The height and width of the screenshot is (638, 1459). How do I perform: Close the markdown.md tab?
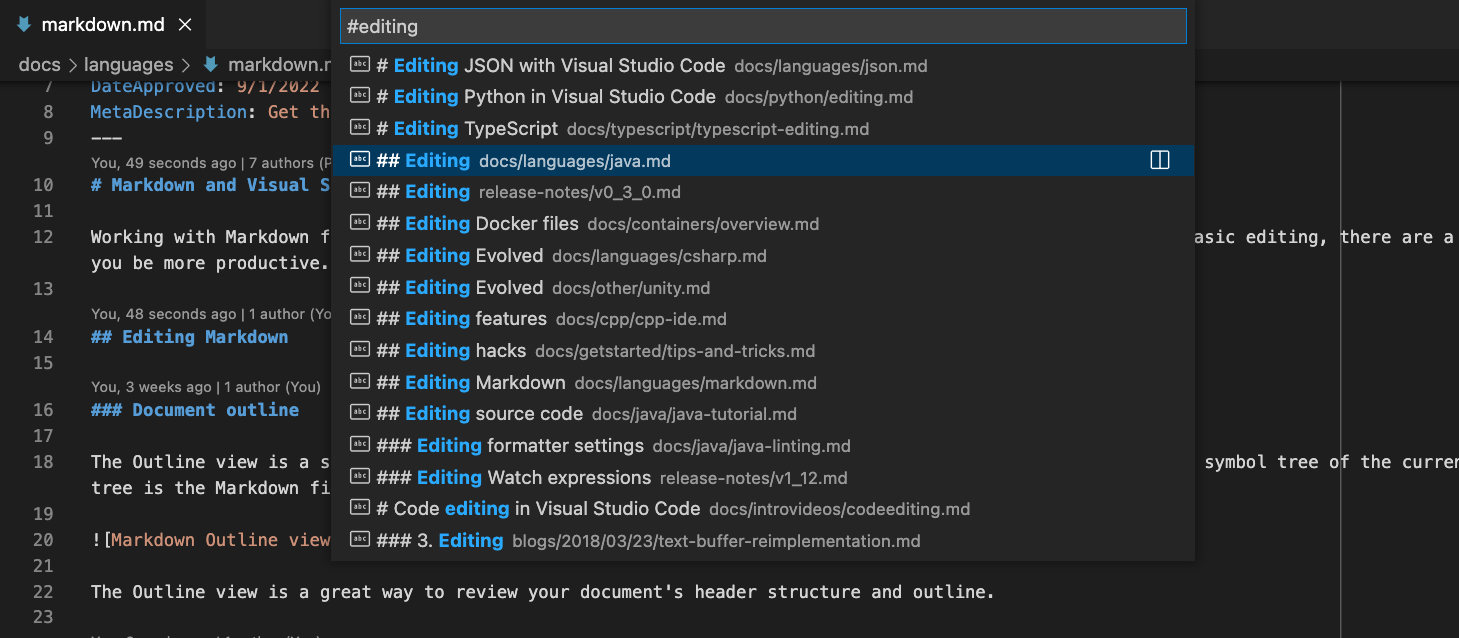coord(184,24)
